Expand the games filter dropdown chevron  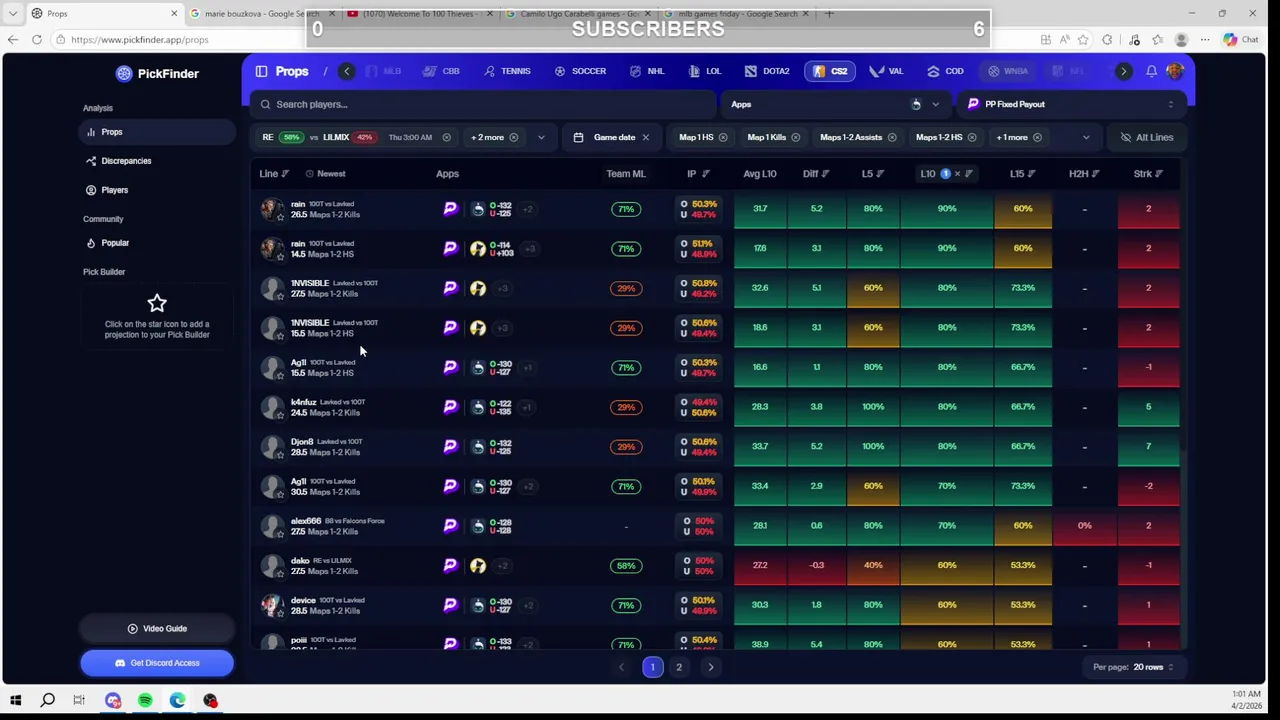coord(541,137)
